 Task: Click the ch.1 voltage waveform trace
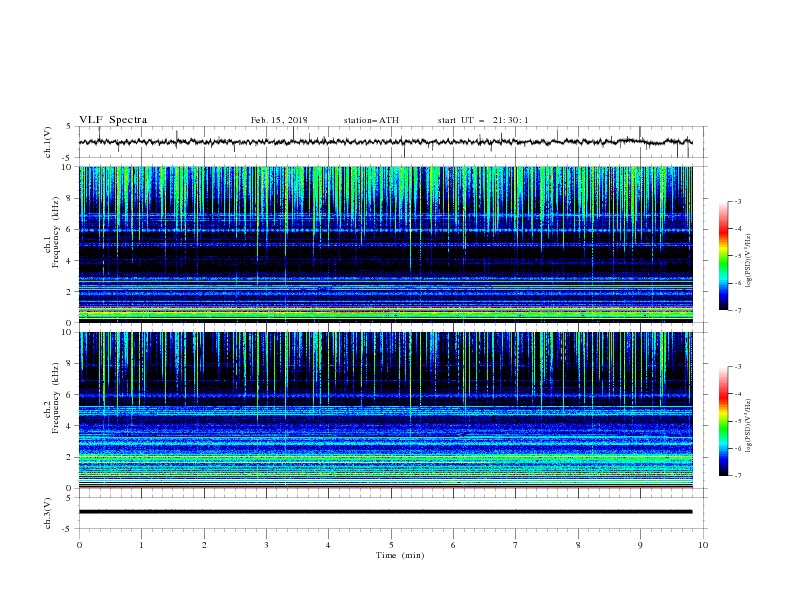386,142
